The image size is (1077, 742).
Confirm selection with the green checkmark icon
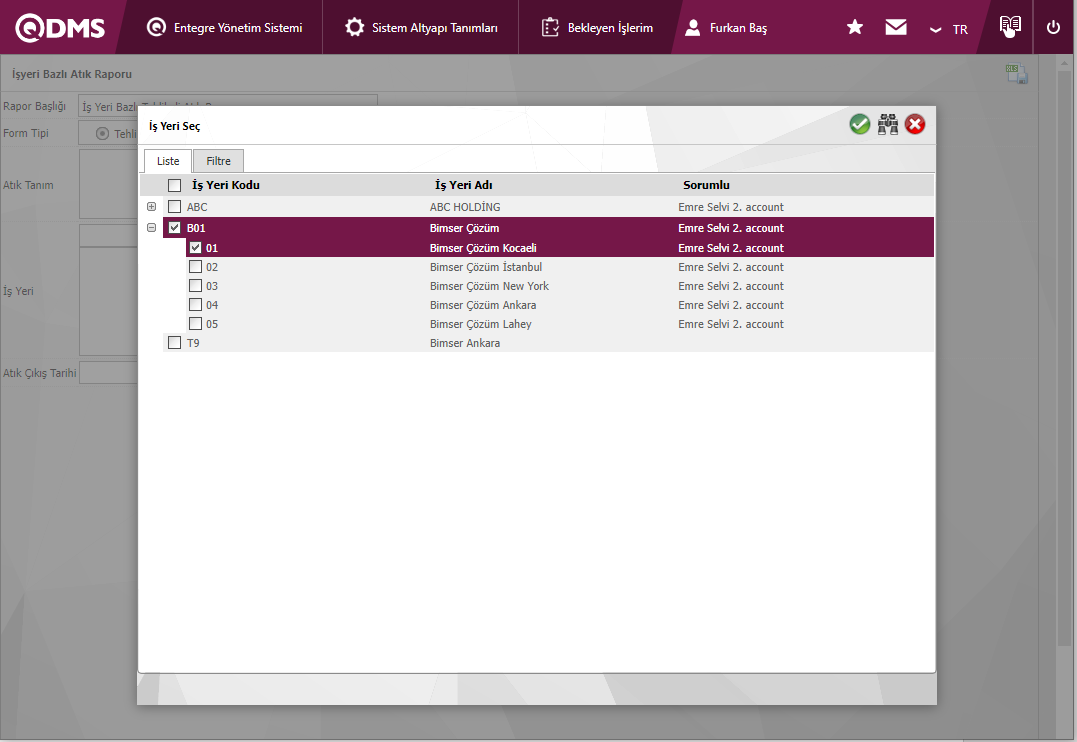click(x=859, y=124)
